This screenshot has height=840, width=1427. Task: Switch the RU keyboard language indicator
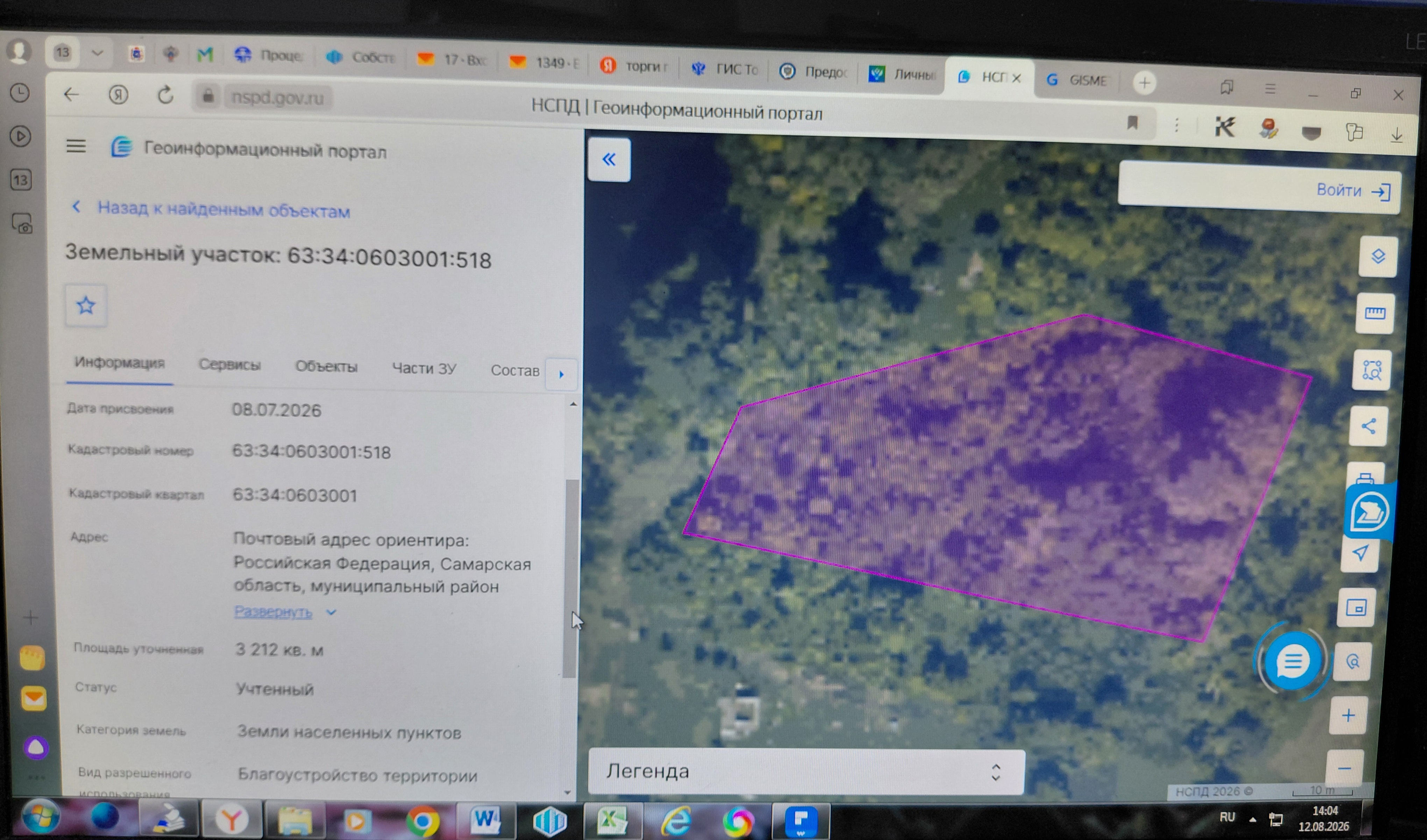pos(1227,817)
